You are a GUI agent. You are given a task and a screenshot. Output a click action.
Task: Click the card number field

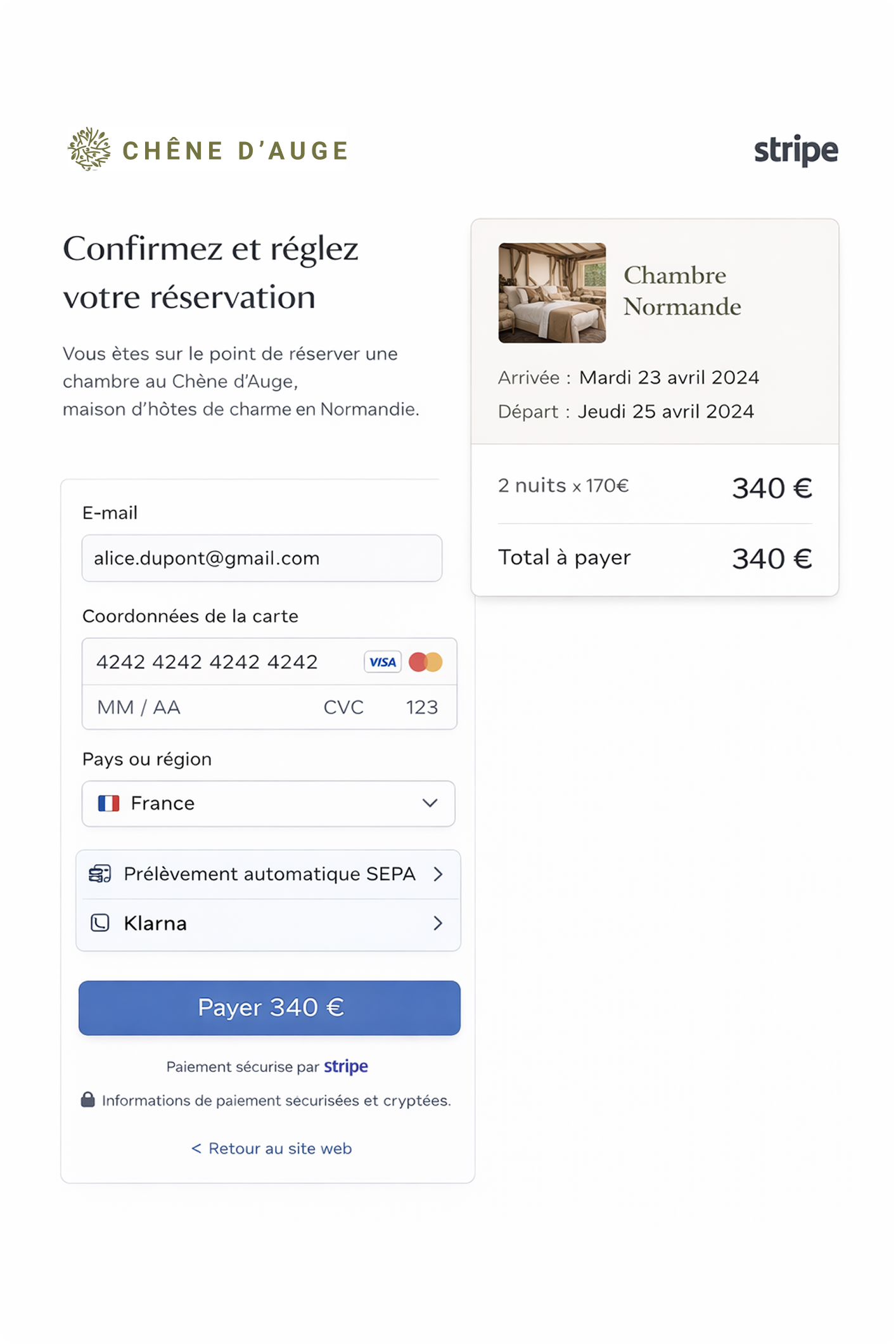[209, 662]
